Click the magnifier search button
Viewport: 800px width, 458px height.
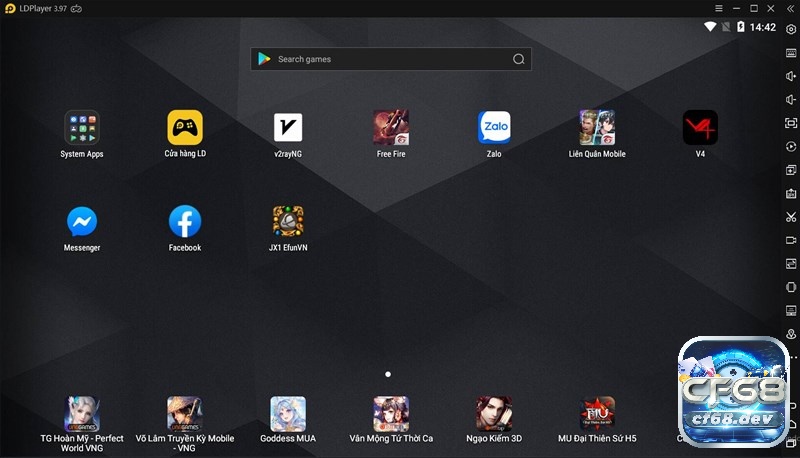point(518,59)
